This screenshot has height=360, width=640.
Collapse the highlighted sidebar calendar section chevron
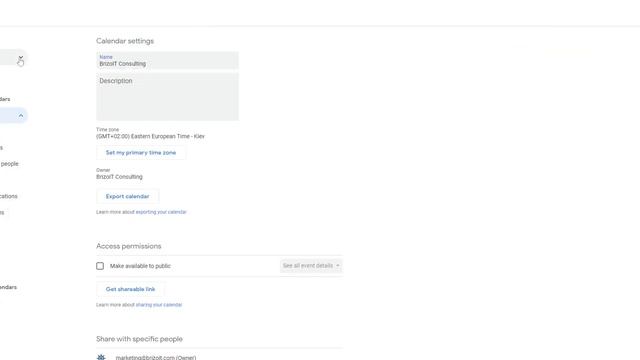[21, 116]
